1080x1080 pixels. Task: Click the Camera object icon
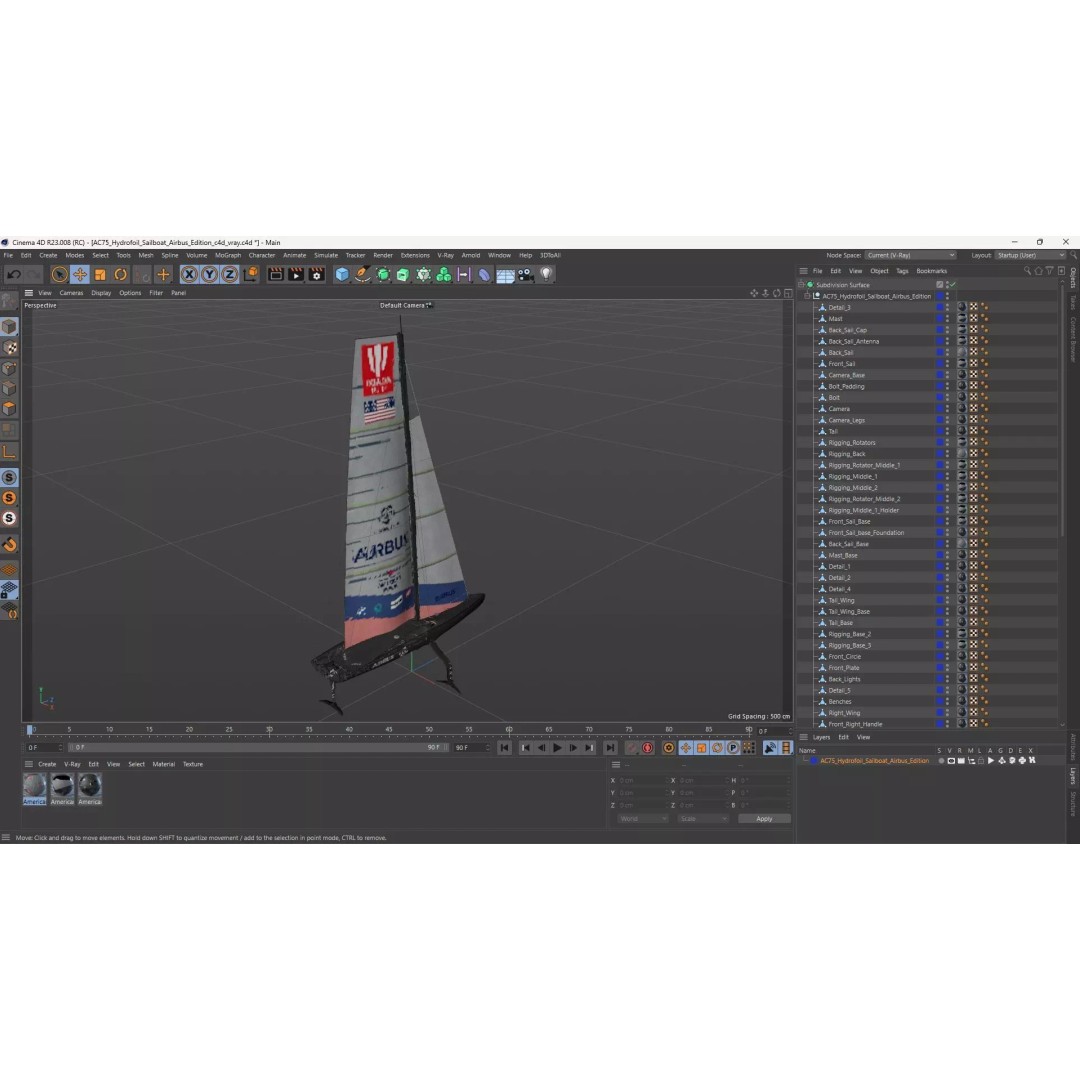[x=526, y=274]
